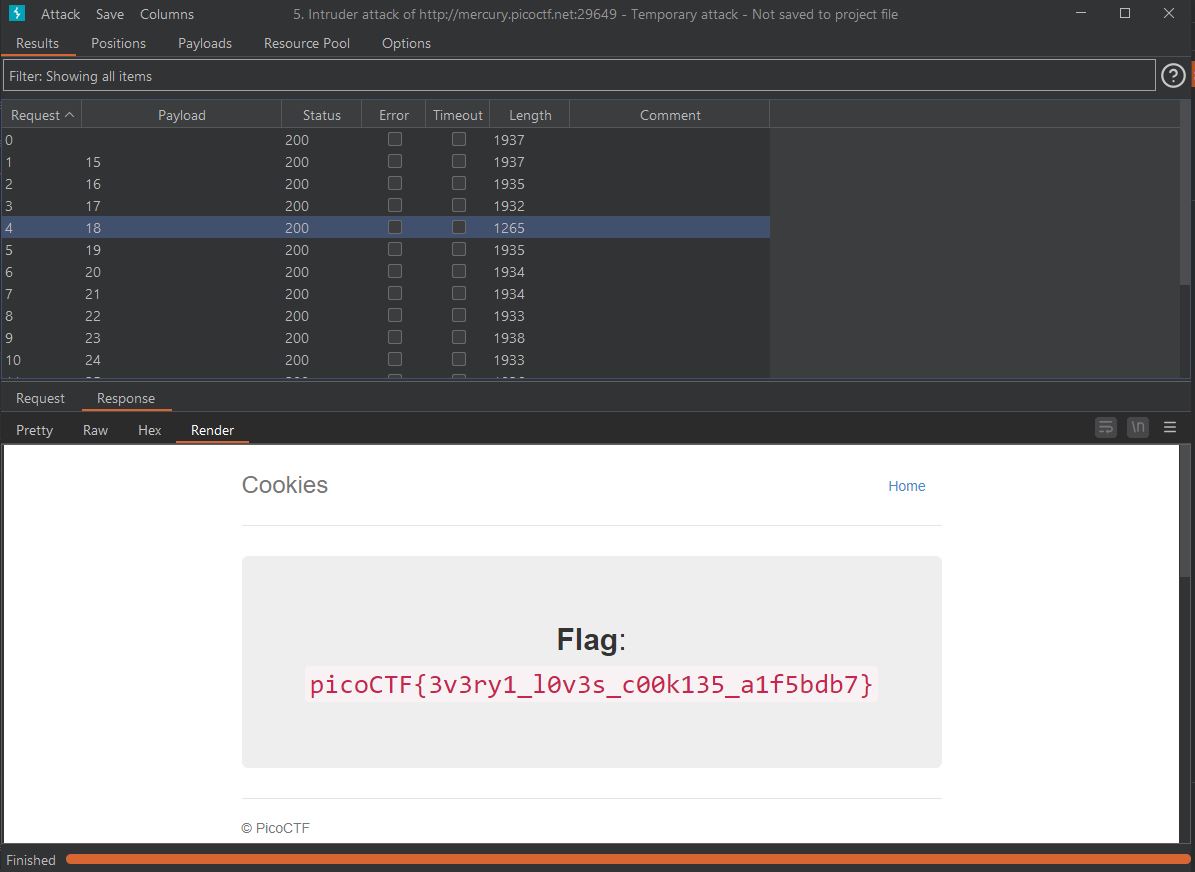Viewport: 1195px width, 872px height.
Task: Click the Cookies page heading
Action: pyautogui.click(x=285, y=485)
